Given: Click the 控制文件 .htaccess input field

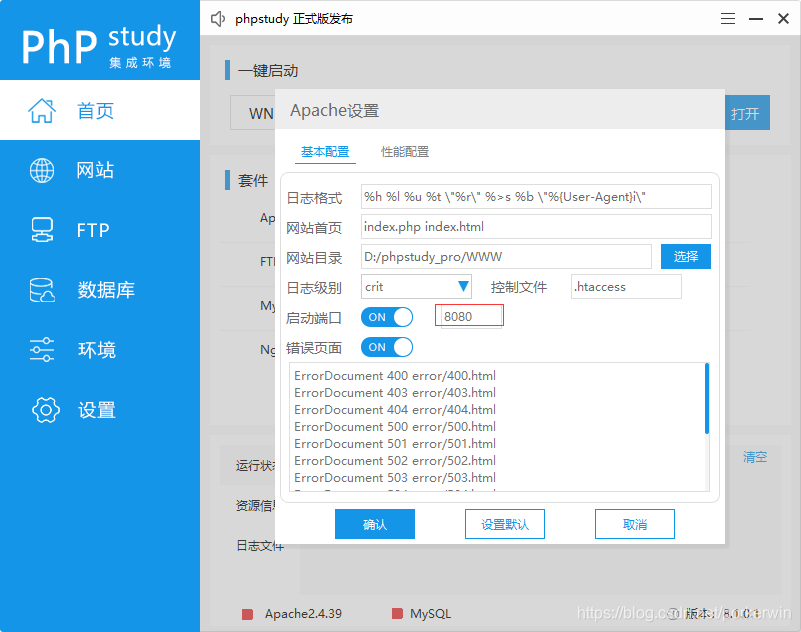Looking at the screenshot, I should point(626,287).
